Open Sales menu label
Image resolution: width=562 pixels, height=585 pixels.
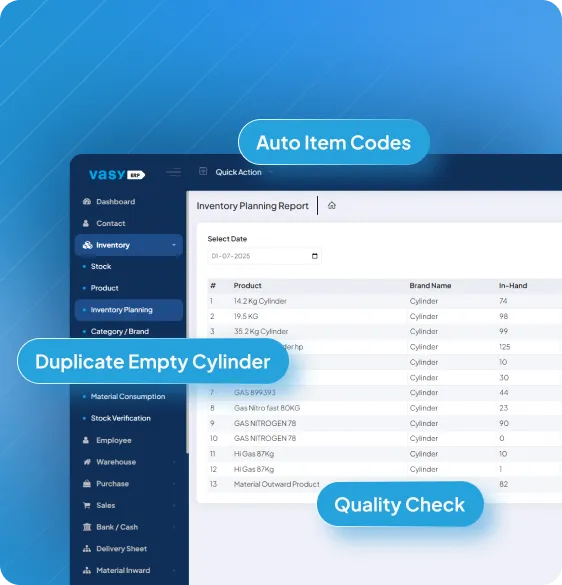pos(106,505)
